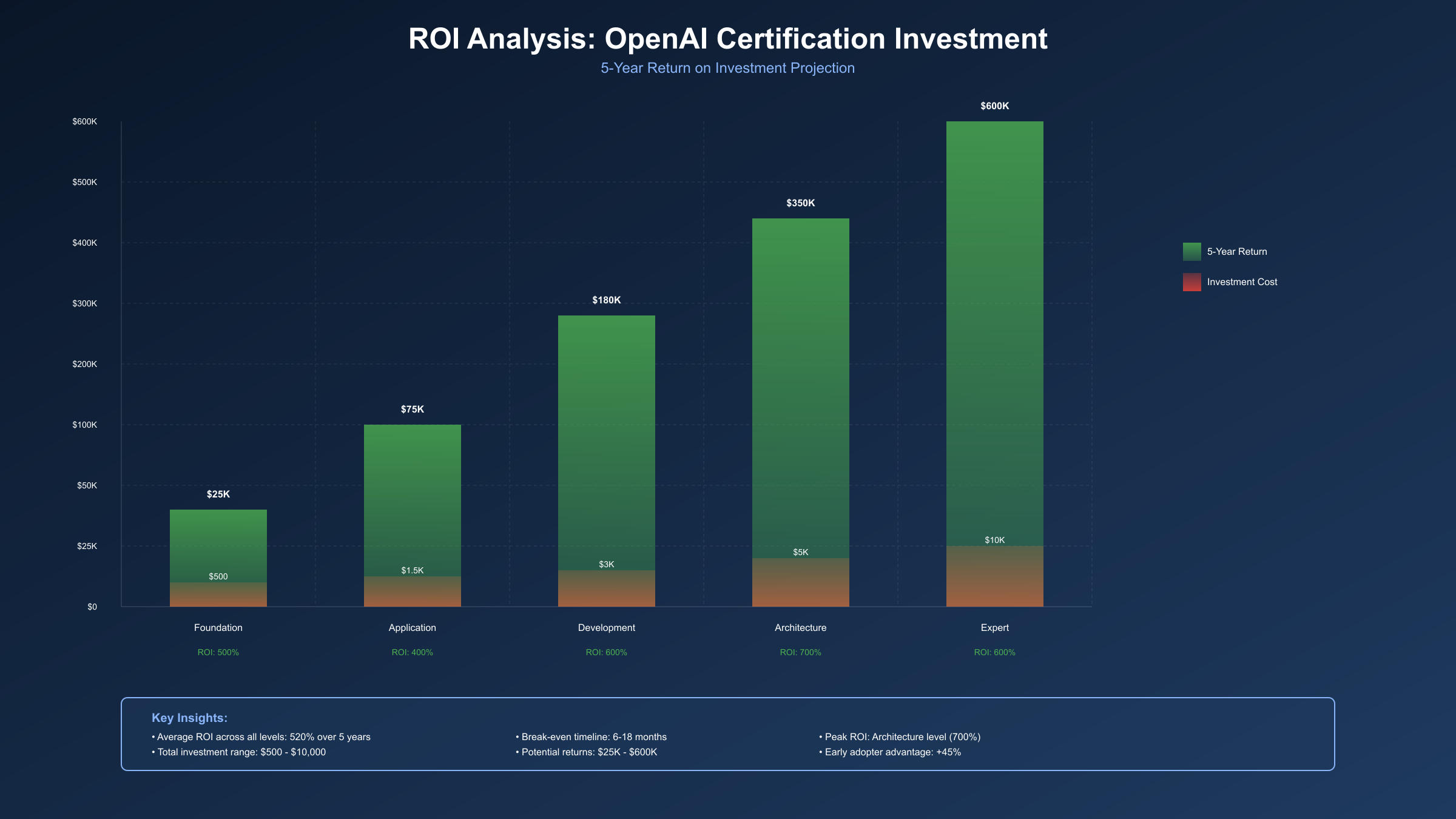Click the $3K investment cost label
This screenshot has height=819, width=1456.
[607, 565]
